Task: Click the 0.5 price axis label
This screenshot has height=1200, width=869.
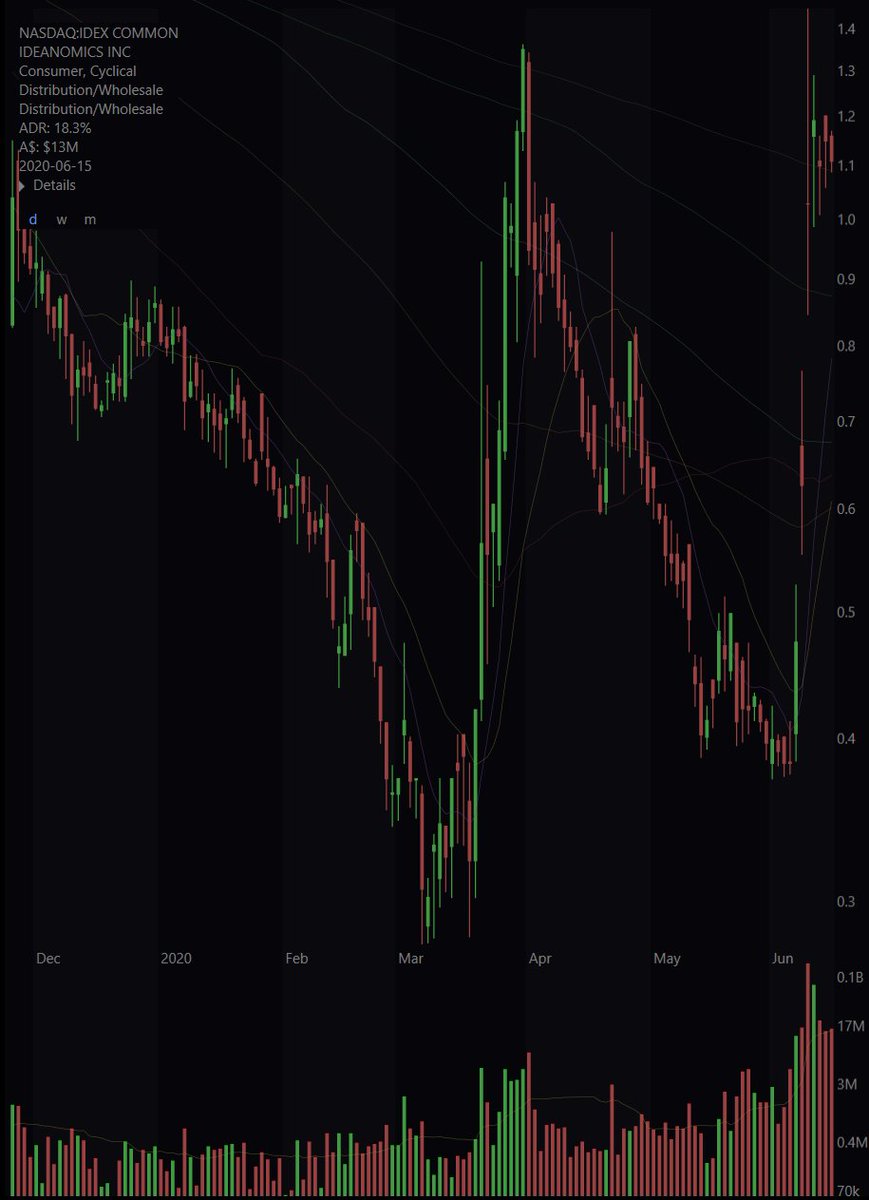Action: pos(846,613)
